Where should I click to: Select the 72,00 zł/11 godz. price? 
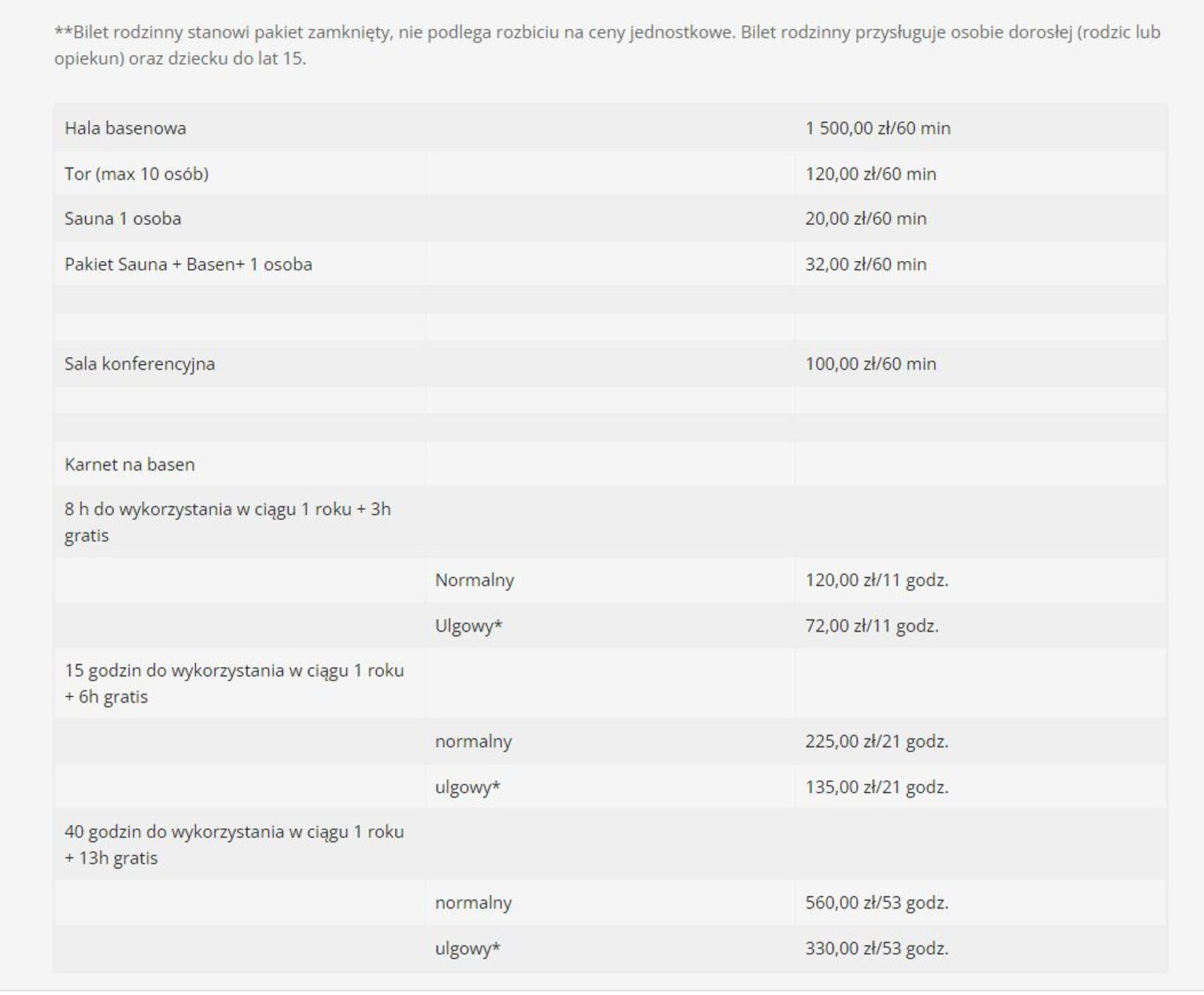point(872,626)
